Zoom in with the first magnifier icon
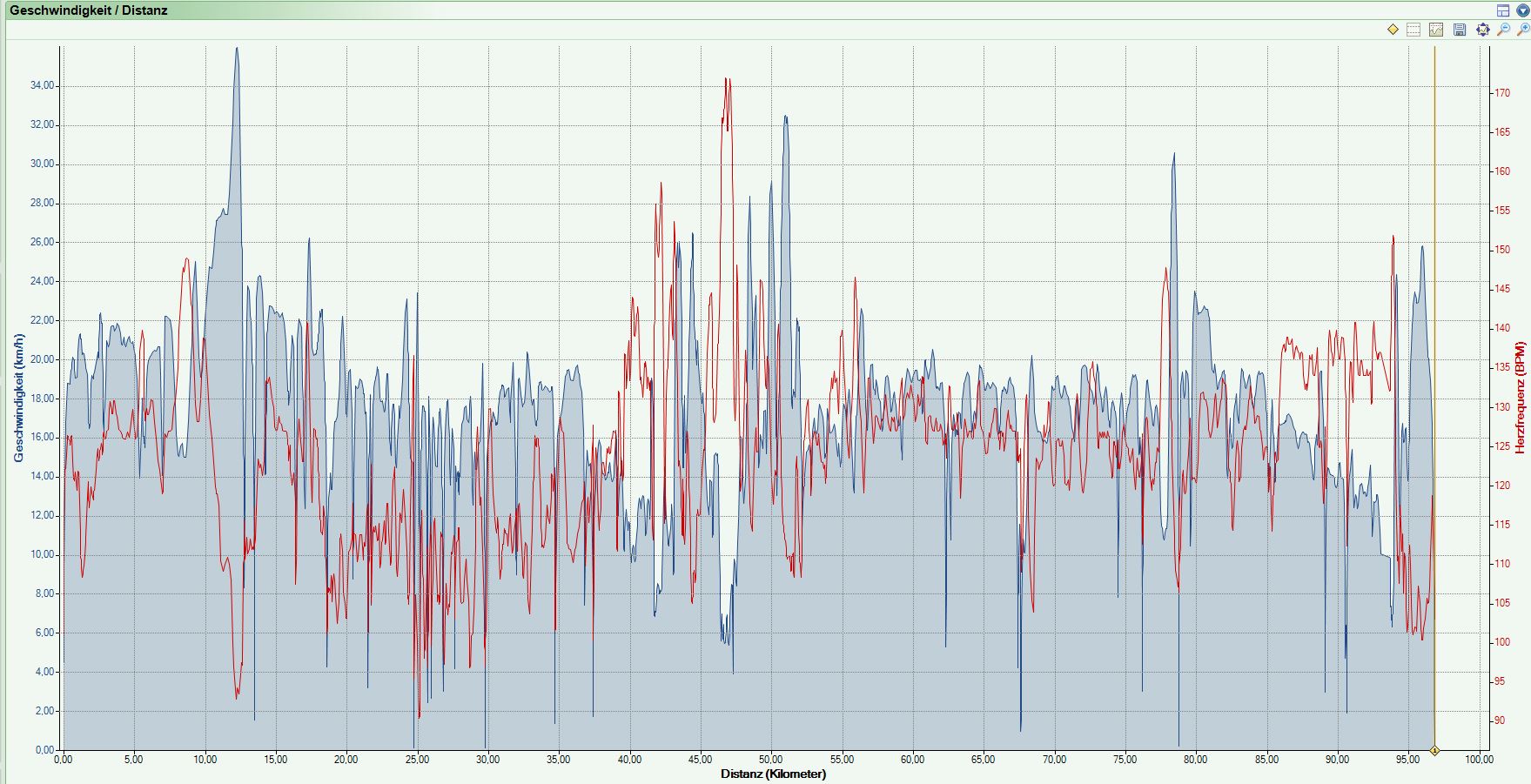This screenshot has height=784, width=1531. pos(1503,30)
